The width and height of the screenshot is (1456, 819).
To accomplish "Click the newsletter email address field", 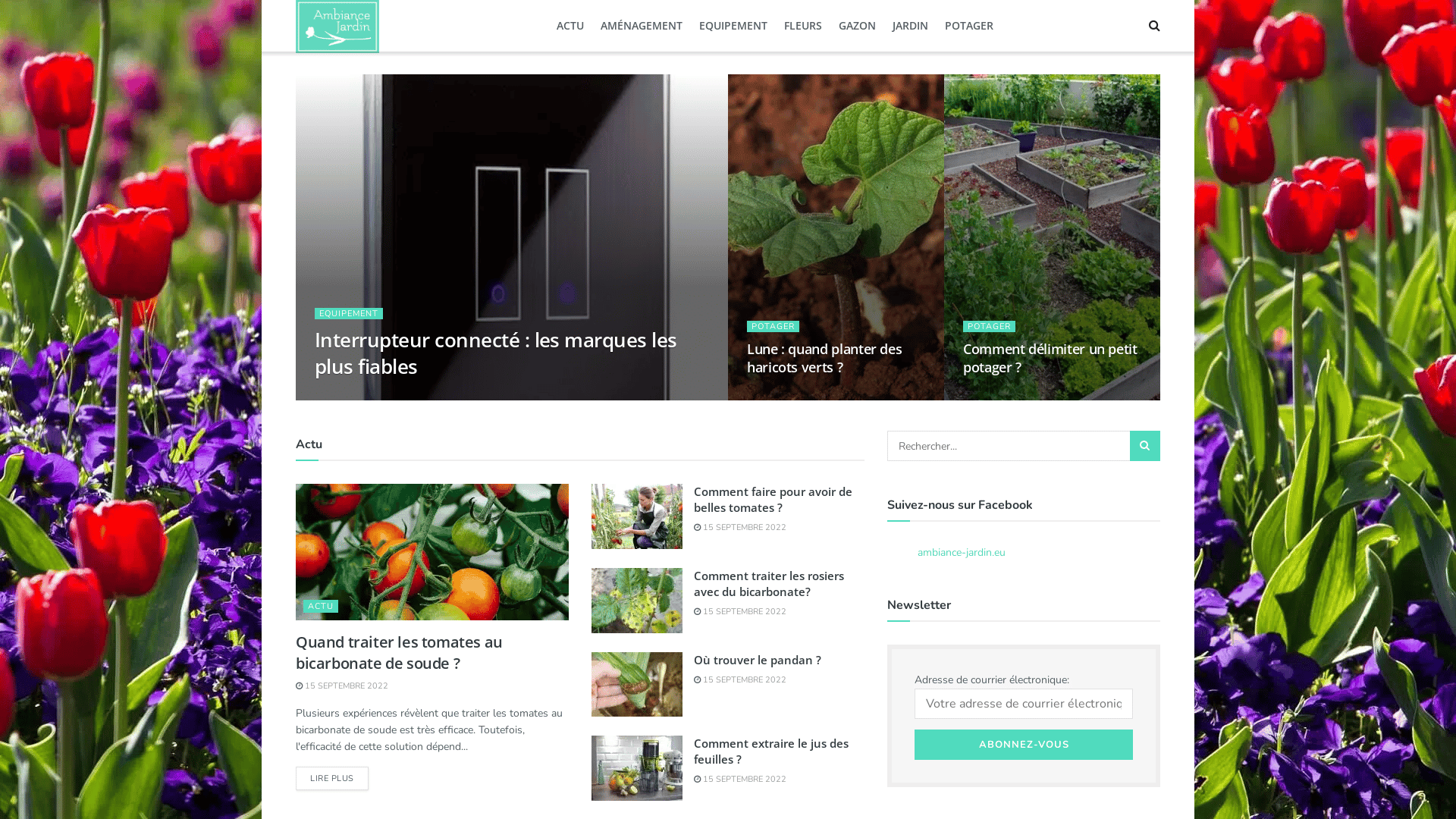I will pos(1024,704).
